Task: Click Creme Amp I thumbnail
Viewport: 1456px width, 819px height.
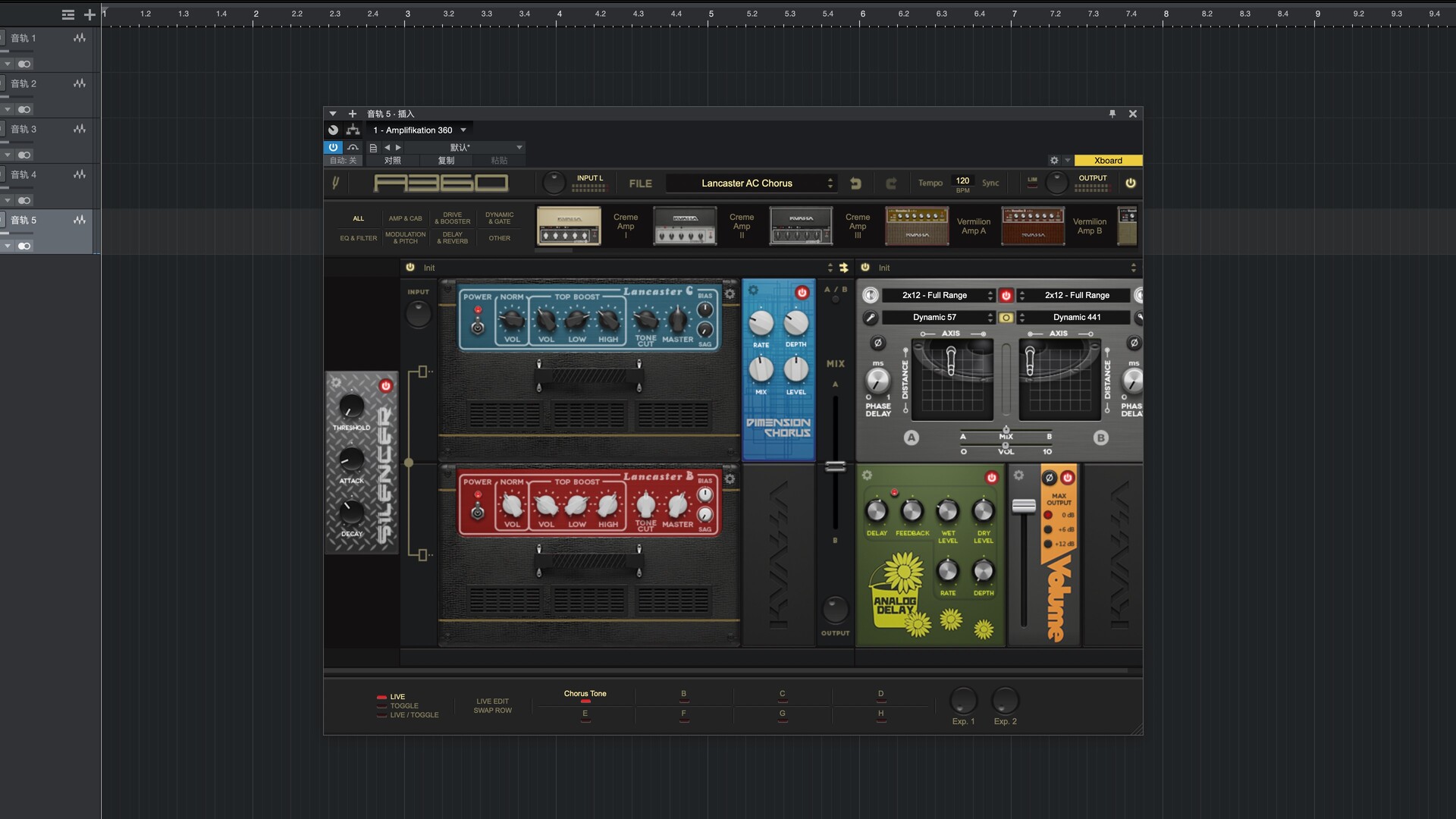Action: point(569,226)
